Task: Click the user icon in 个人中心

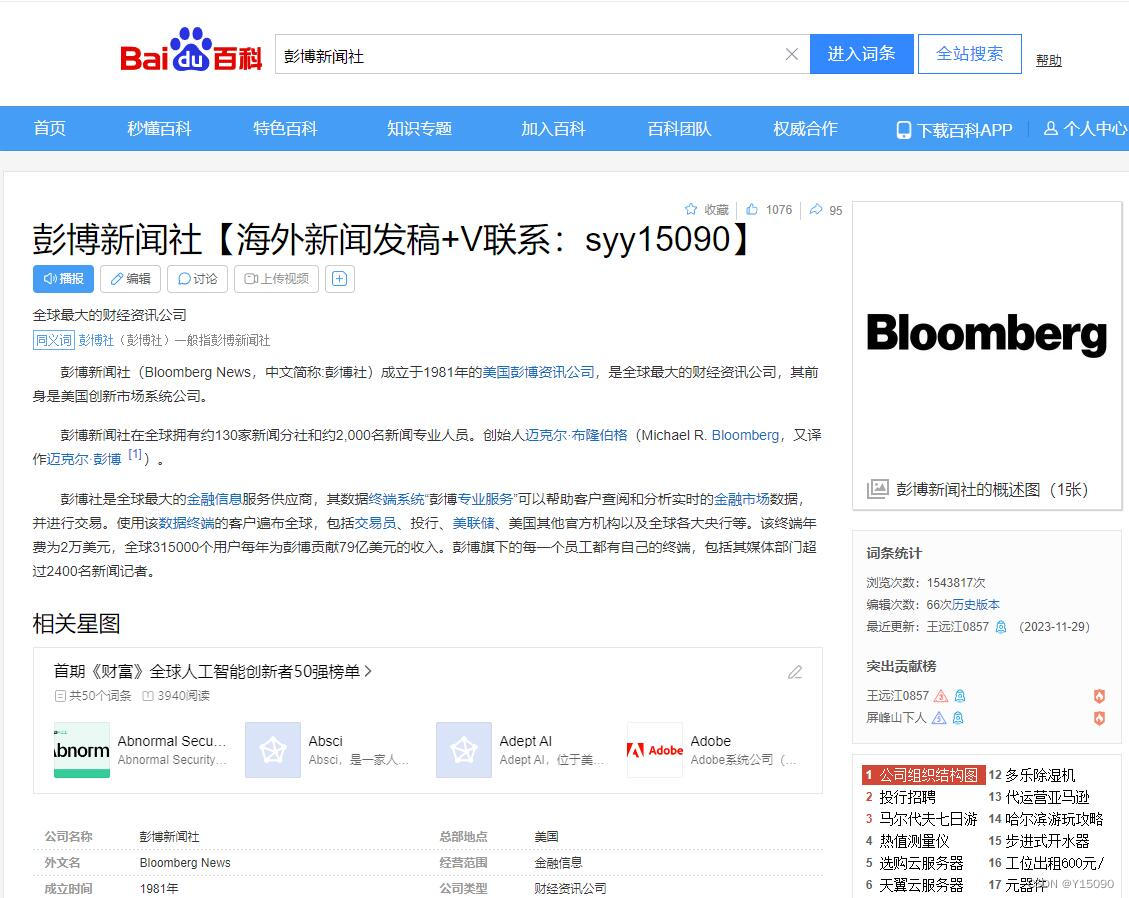Action: pyautogui.click(x=1051, y=128)
